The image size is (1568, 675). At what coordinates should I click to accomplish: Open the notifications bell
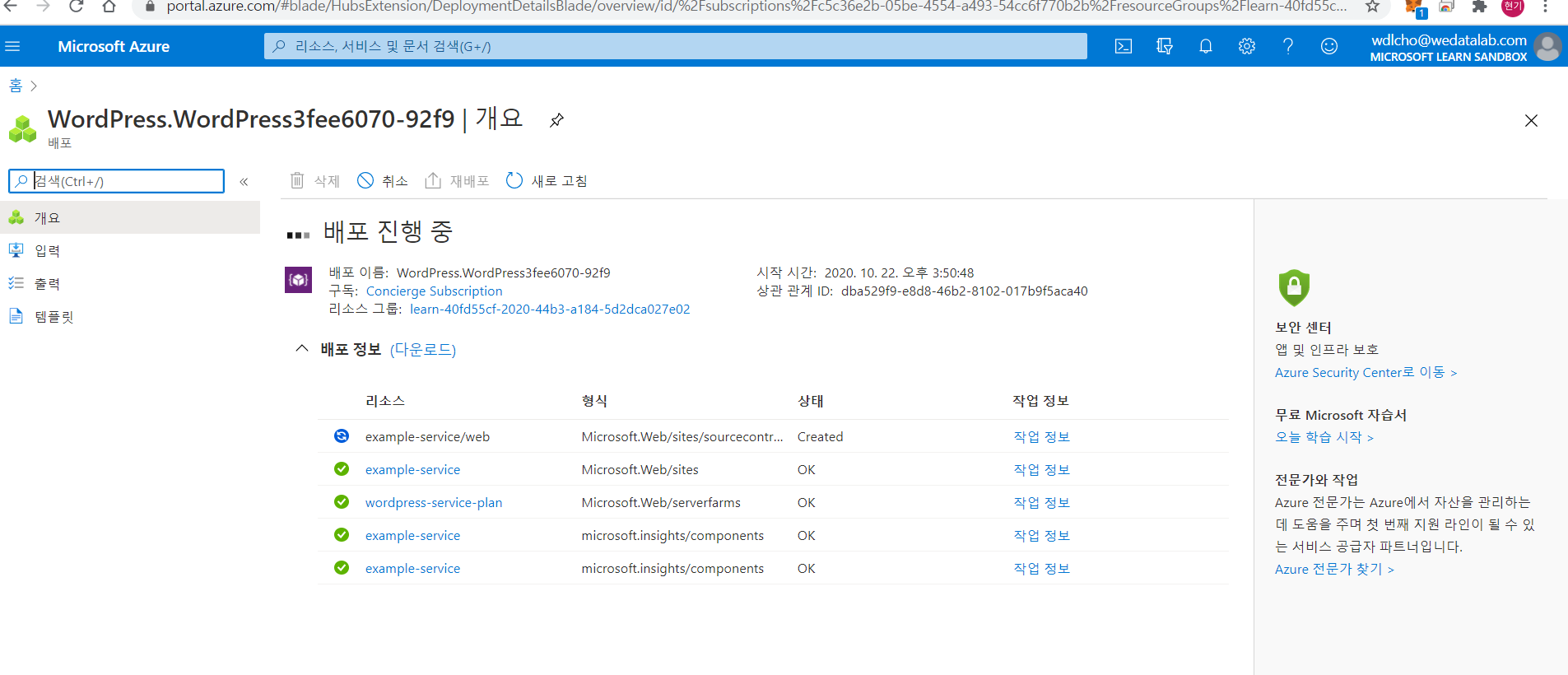point(1206,46)
